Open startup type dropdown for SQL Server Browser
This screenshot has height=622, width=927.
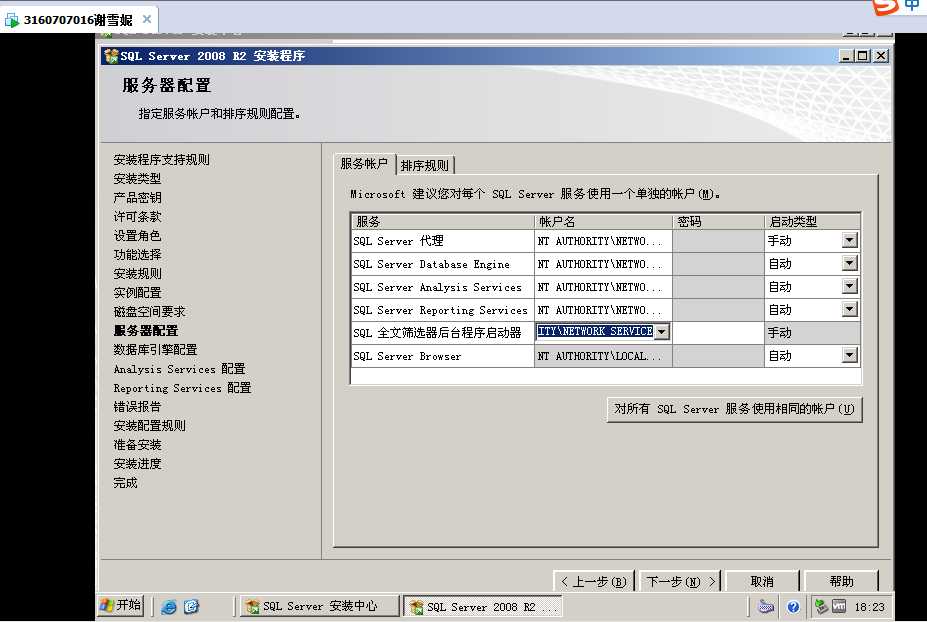[x=849, y=356]
